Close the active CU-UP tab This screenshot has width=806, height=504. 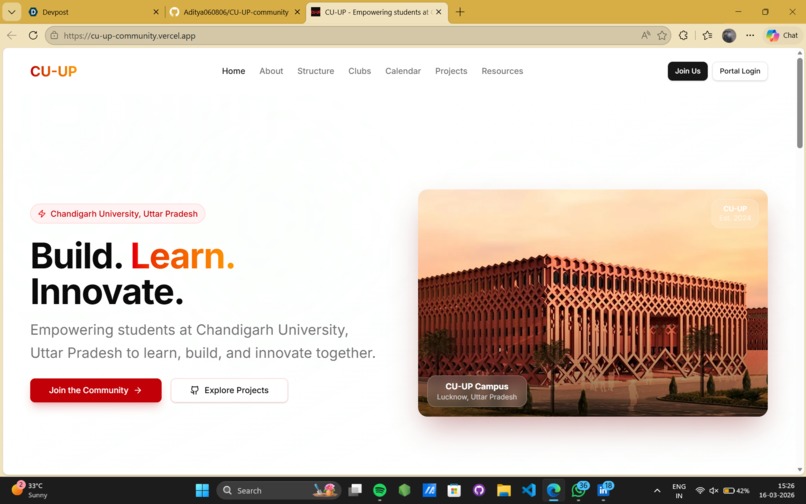[x=438, y=12]
